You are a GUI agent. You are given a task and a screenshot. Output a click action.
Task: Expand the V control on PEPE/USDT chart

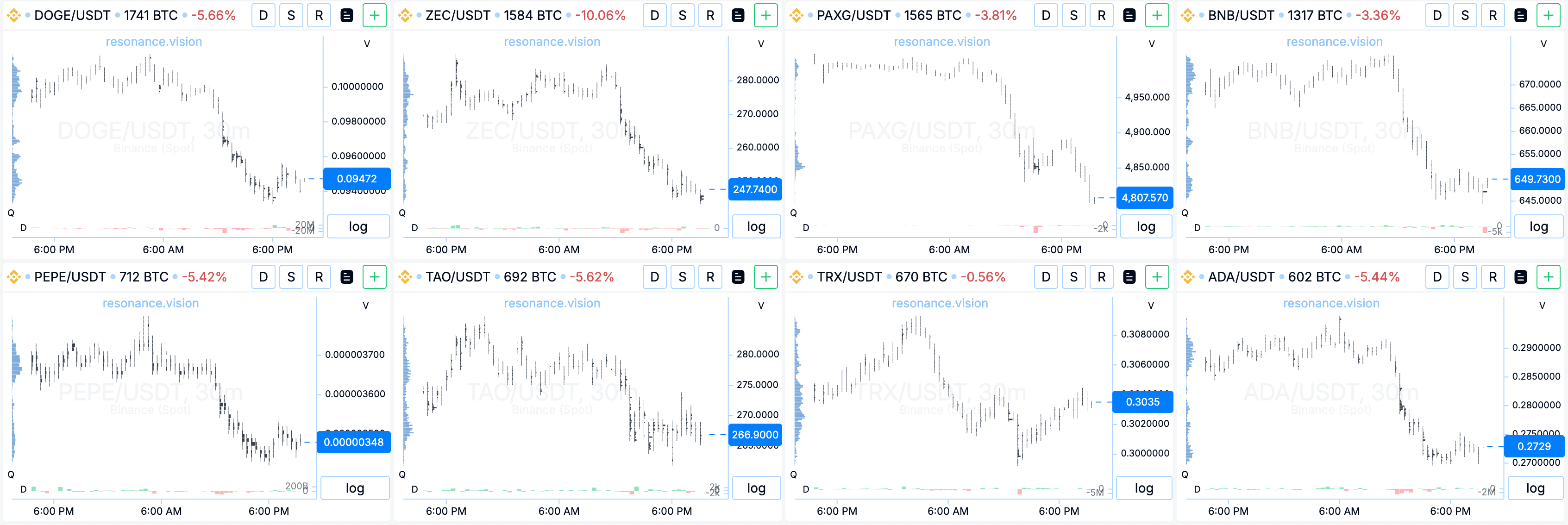(366, 306)
